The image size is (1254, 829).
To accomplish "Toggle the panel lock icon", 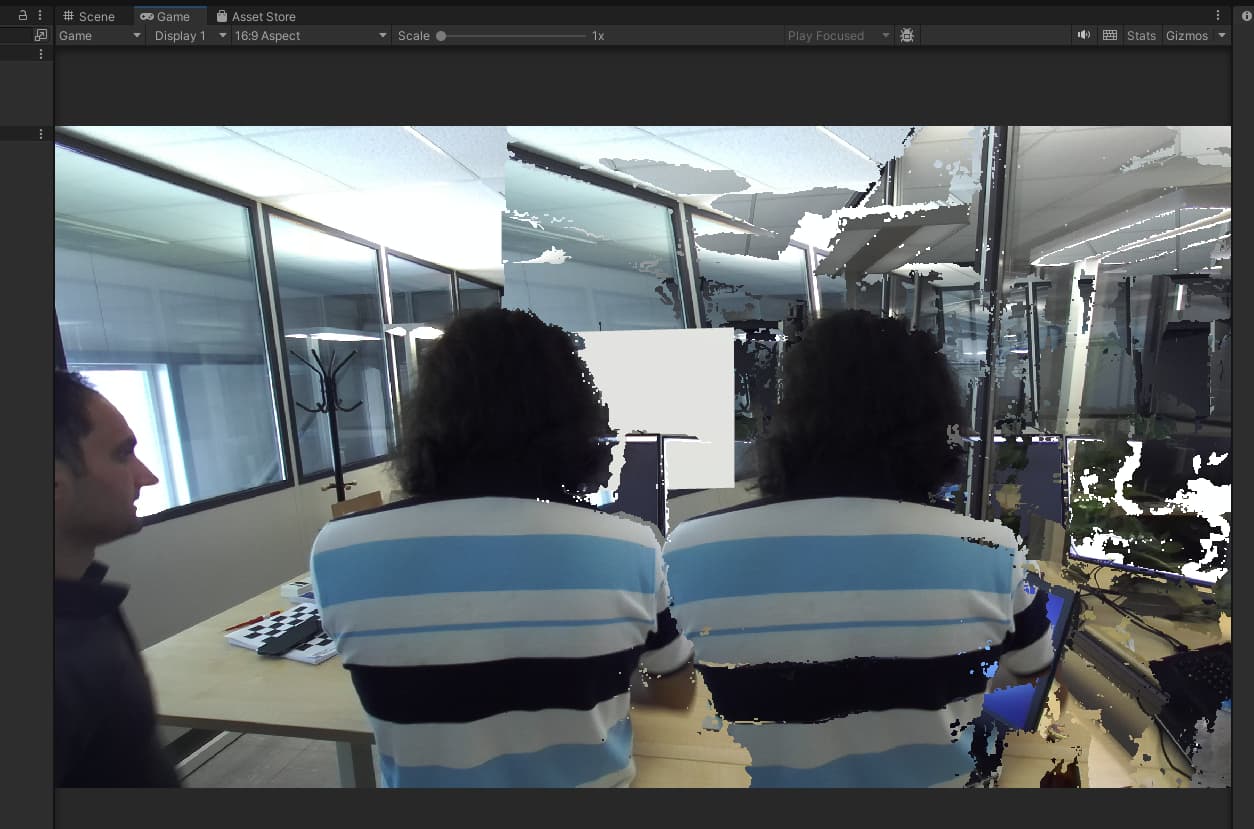I will click(x=23, y=16).
